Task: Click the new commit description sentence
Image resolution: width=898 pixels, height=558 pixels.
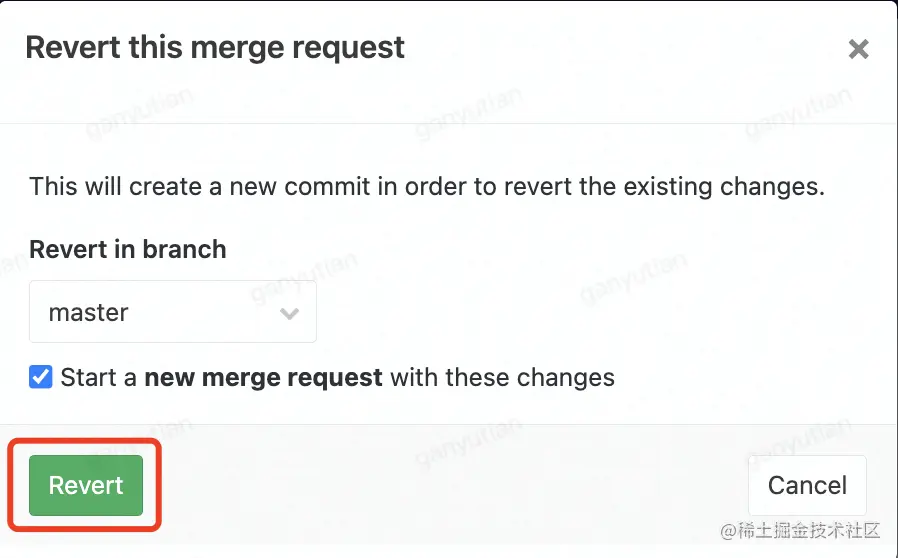Action: [427, 187]
